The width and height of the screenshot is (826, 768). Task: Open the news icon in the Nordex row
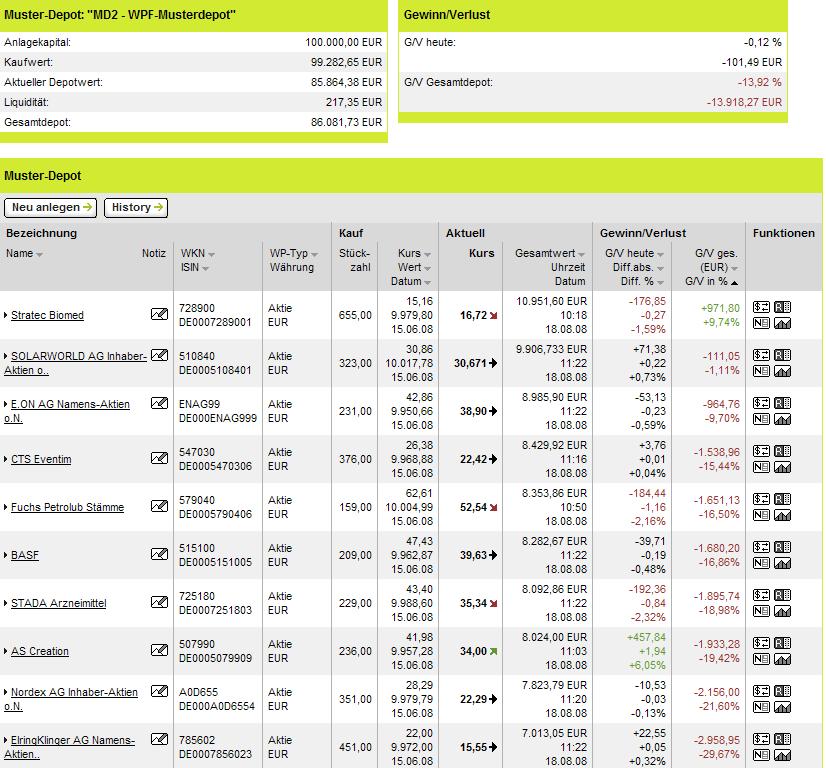tap(761, 706)
